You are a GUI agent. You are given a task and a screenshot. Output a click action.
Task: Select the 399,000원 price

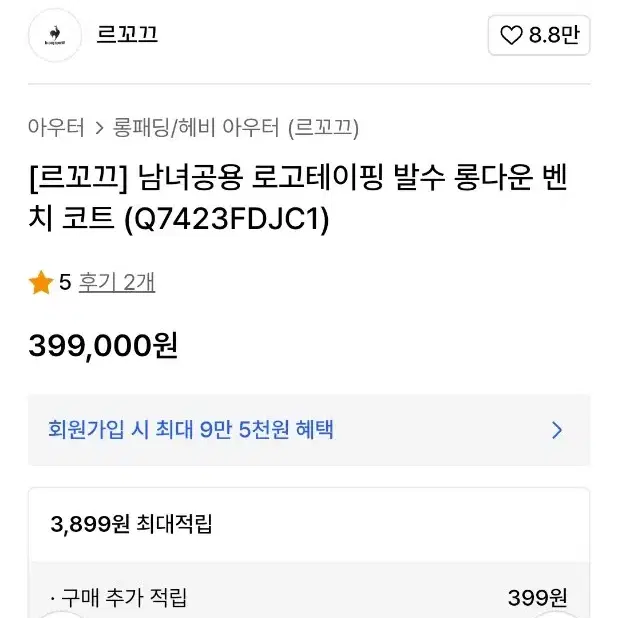[x=103, y=346]
